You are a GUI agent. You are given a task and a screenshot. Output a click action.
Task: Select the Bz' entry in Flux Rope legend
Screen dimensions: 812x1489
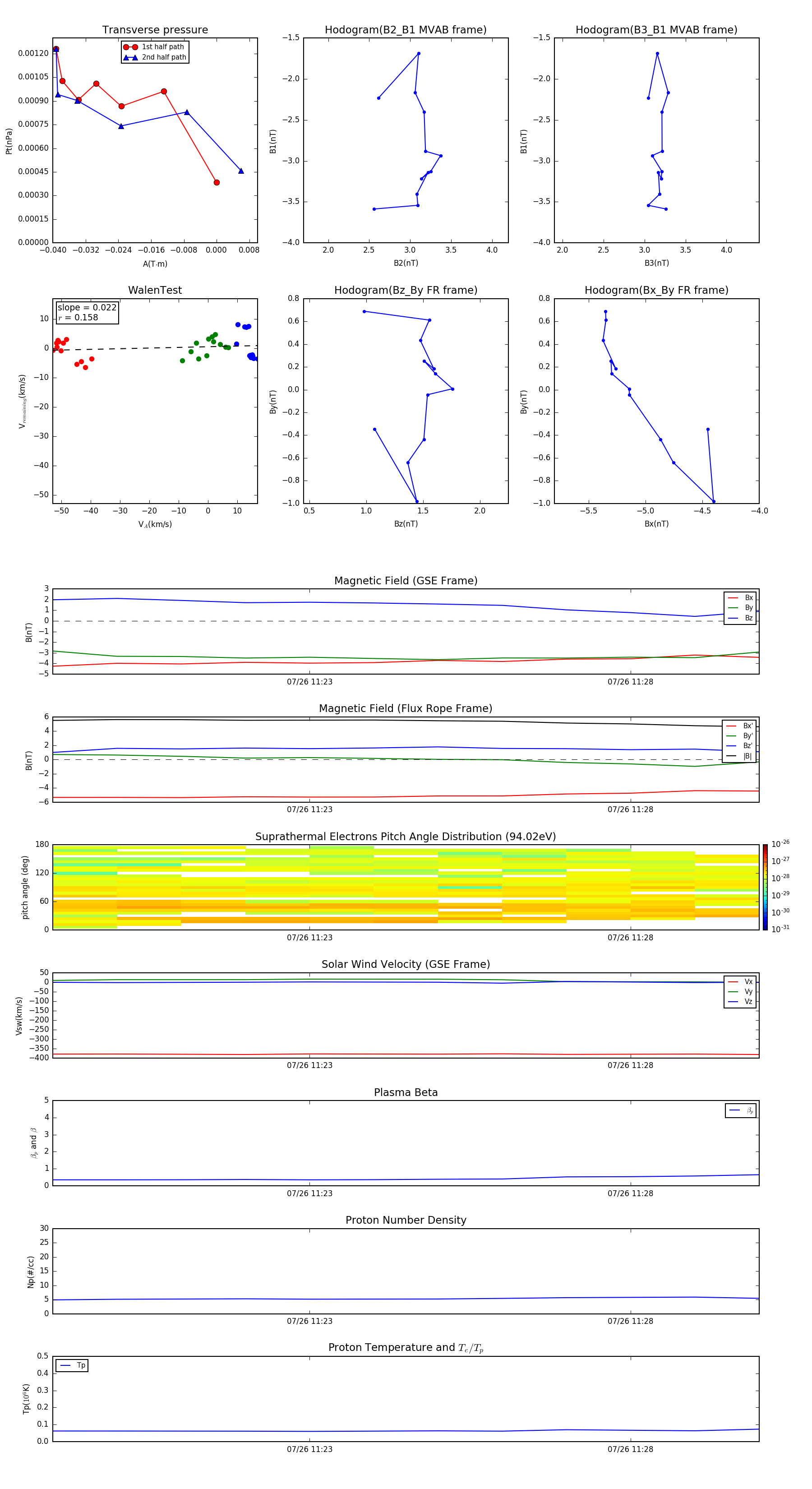point(739,746)
